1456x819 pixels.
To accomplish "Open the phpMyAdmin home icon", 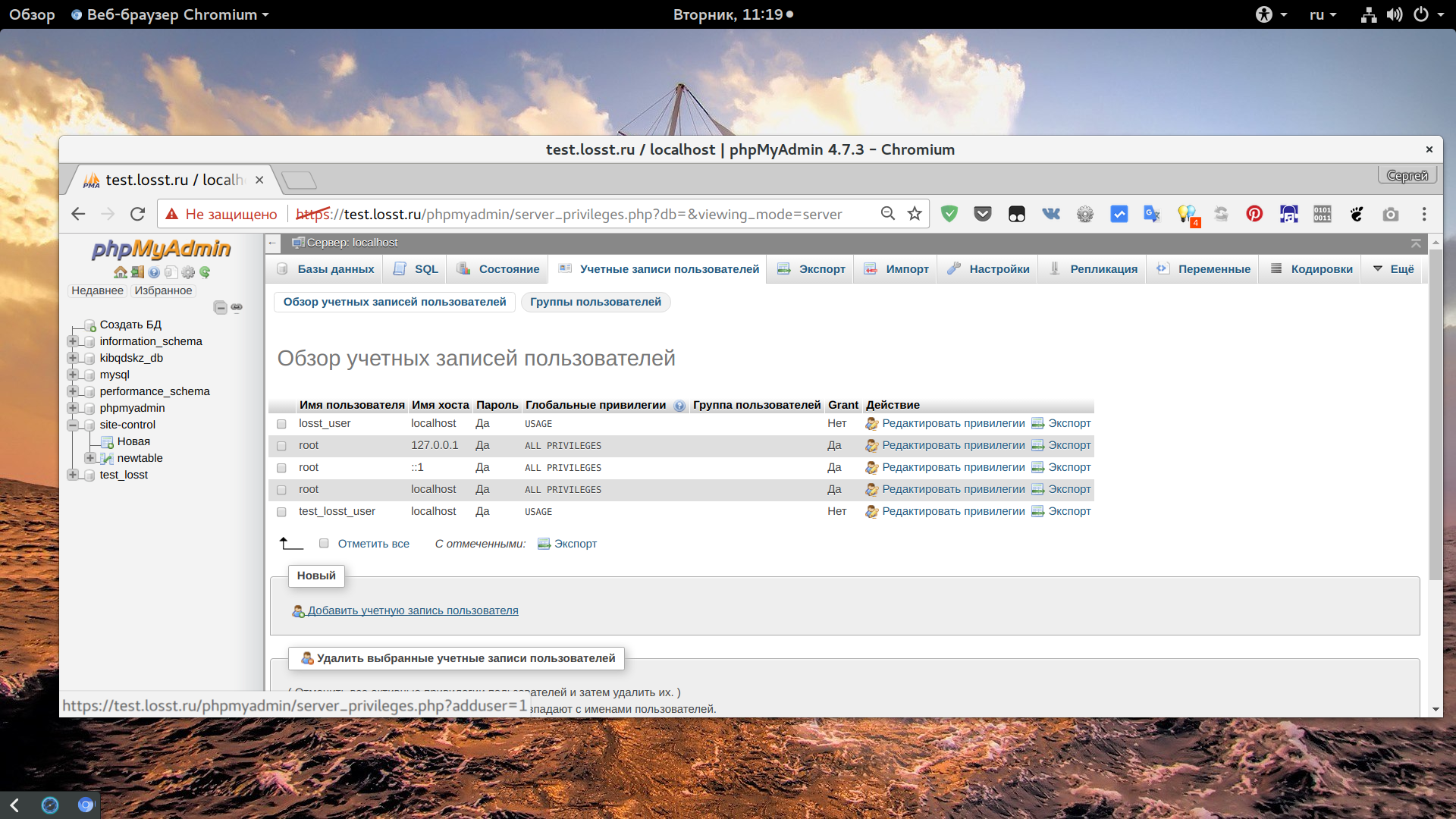I will tap(120, 272).
